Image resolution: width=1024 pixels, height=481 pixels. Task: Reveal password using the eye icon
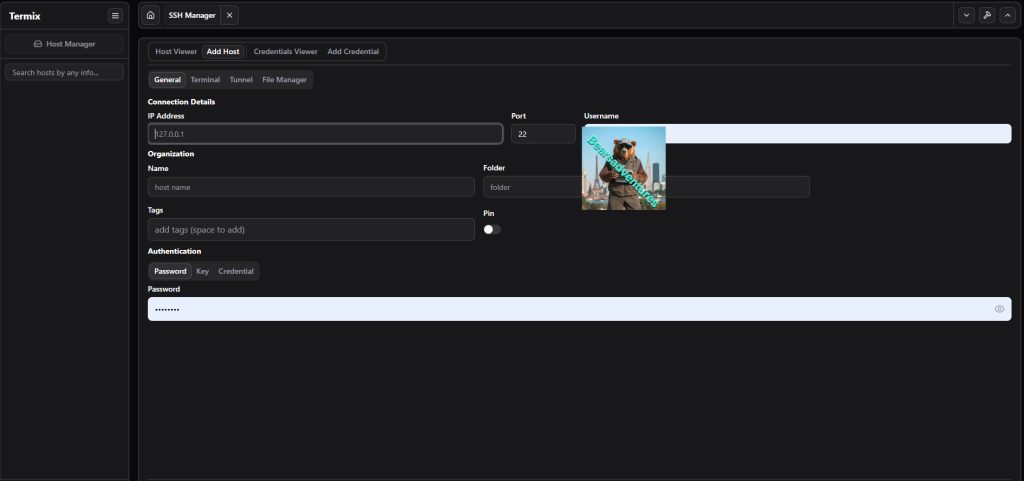[999, 309]
